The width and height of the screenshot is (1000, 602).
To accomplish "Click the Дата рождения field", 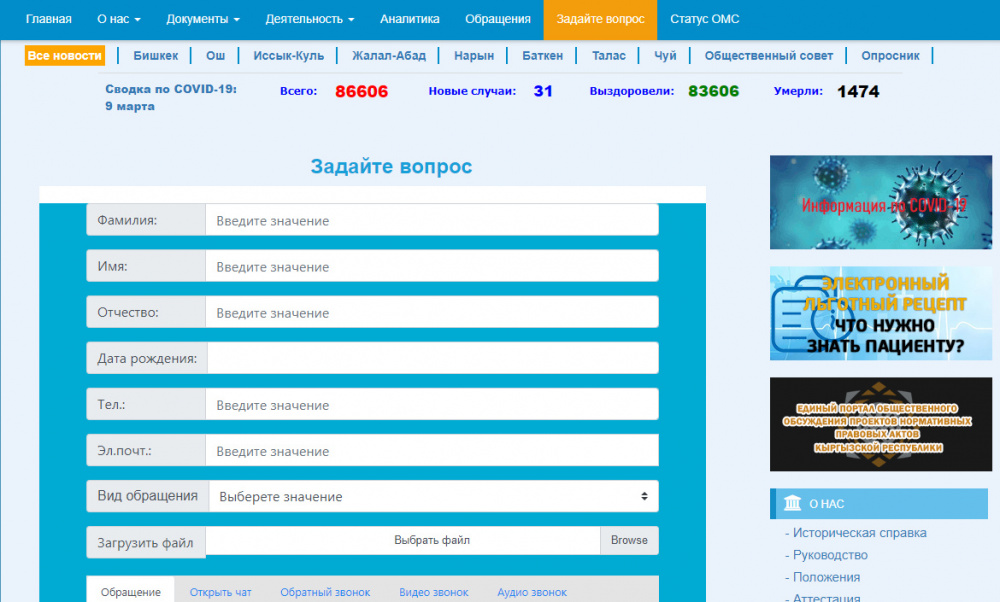I will pos(431,358).
